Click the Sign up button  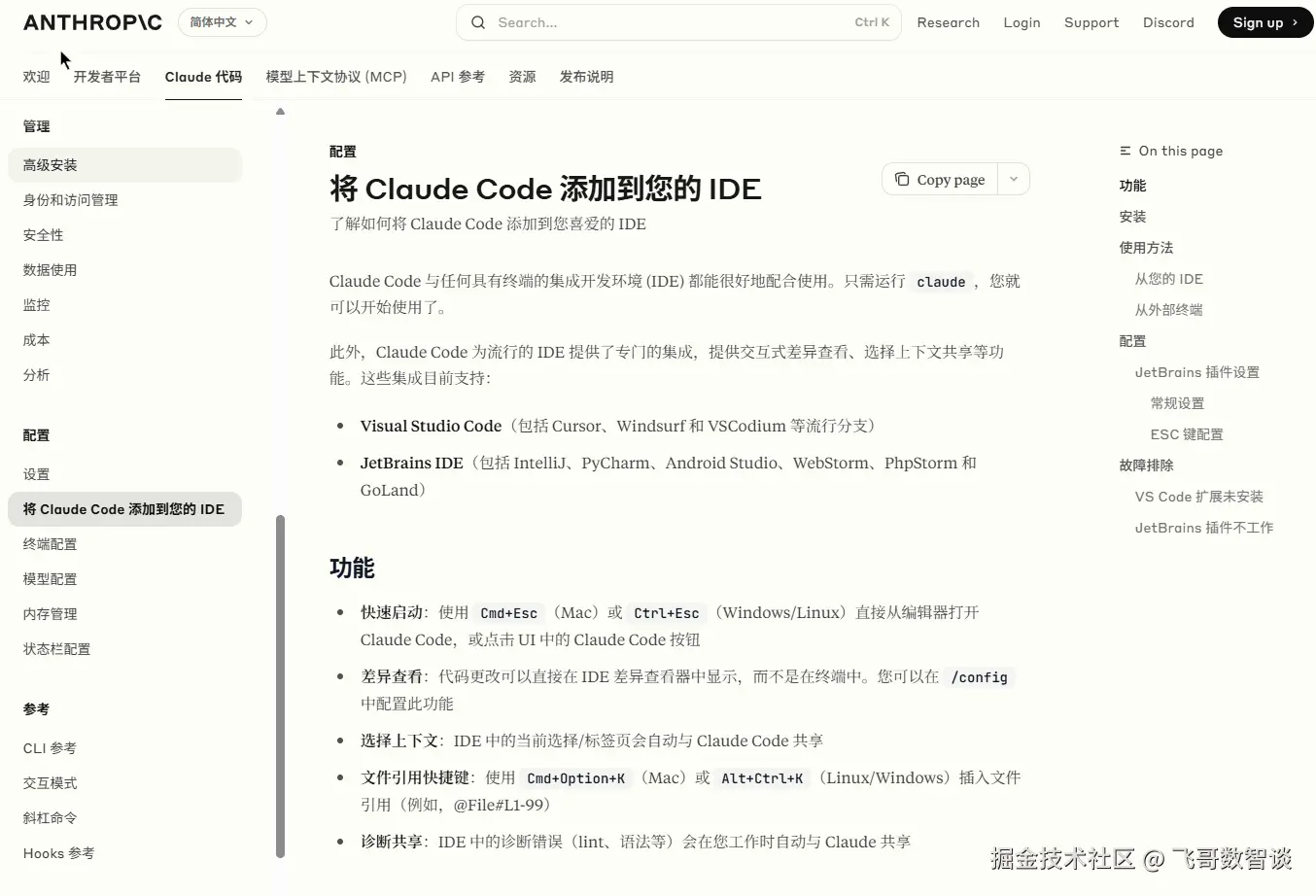[1265, 22]
